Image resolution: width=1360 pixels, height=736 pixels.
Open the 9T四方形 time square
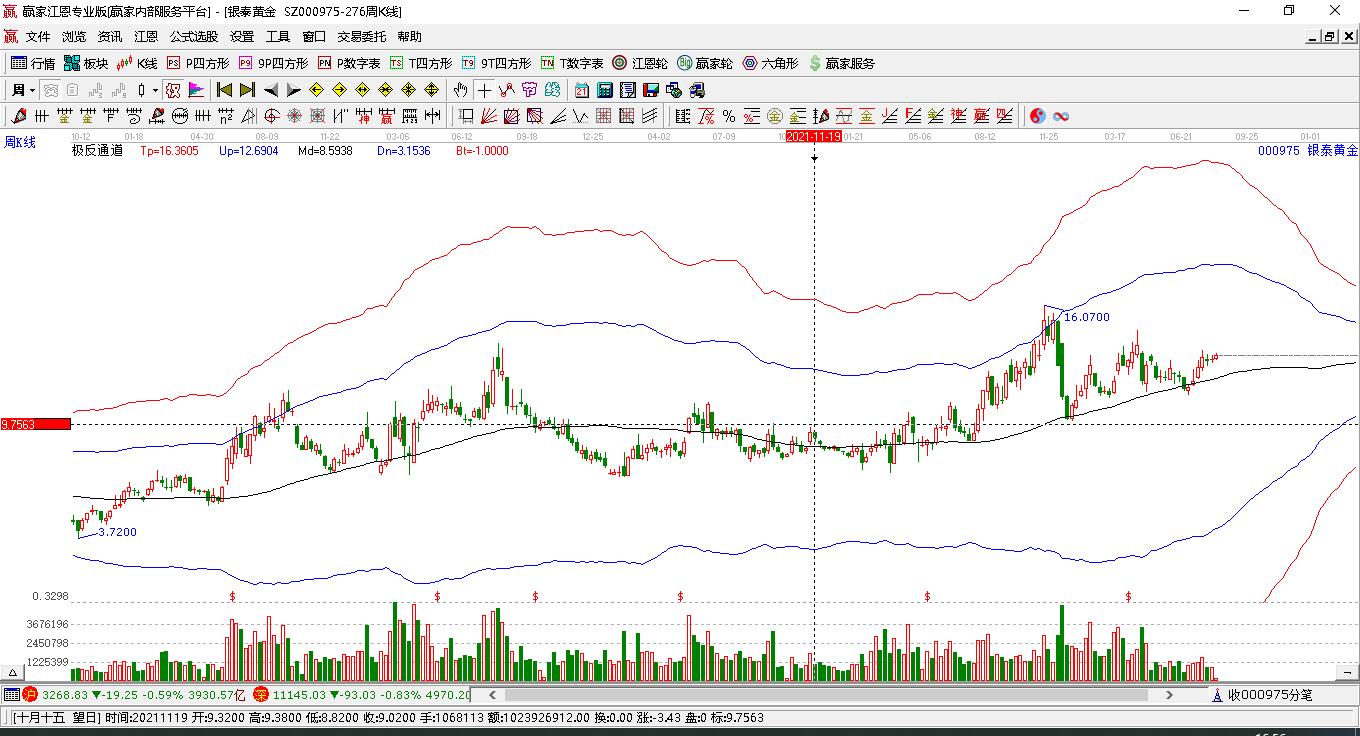pos(496,63)
